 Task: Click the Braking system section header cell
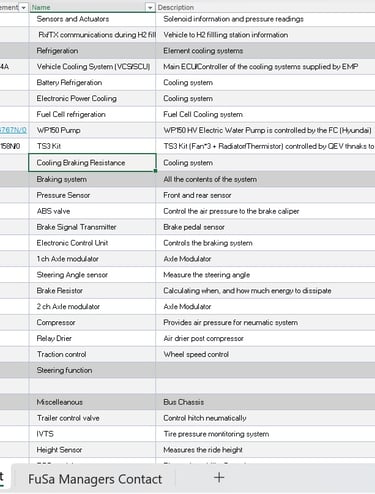pyautogui.click(x=92, y=179)
